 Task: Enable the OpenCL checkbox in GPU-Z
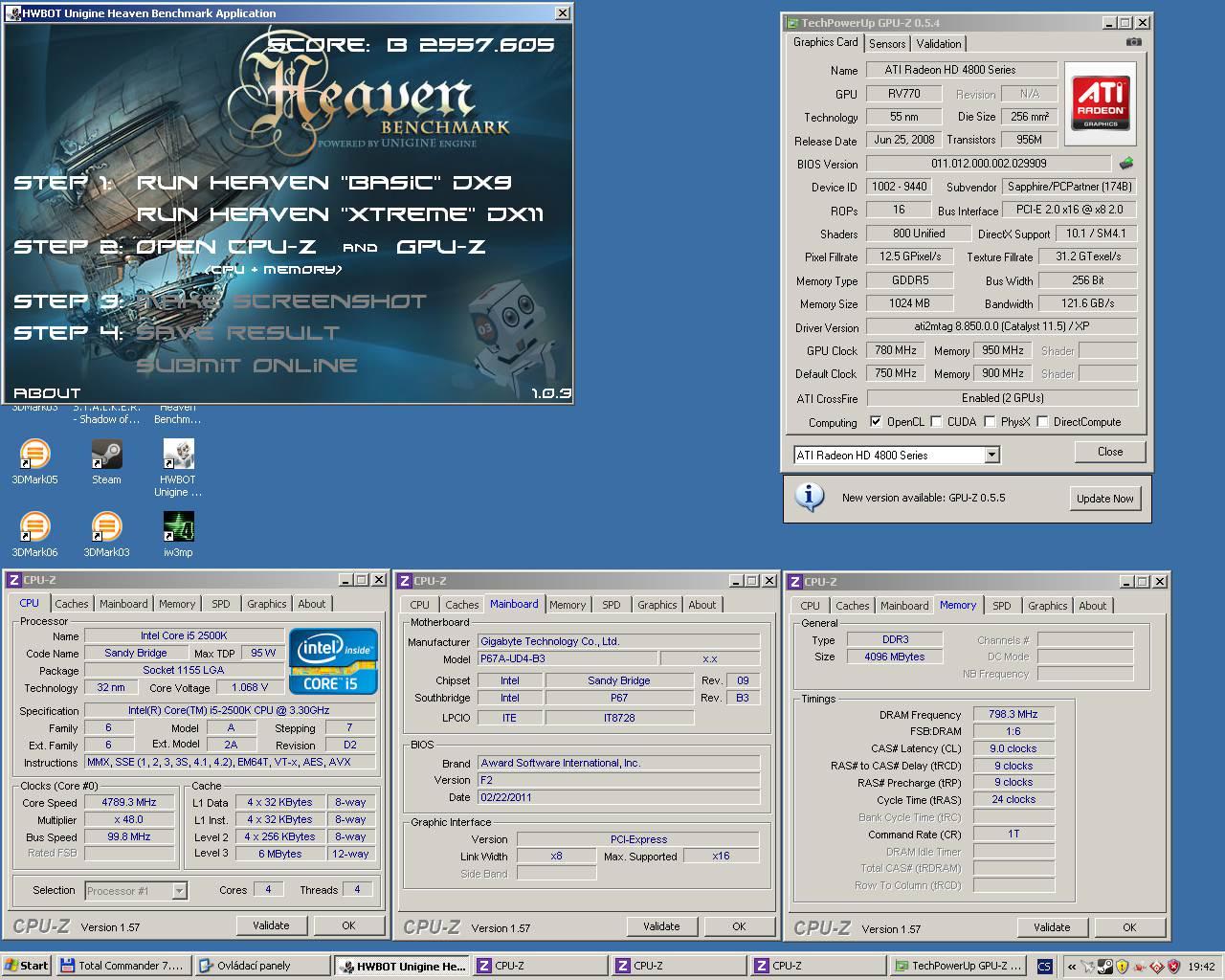tap(876, 422)
